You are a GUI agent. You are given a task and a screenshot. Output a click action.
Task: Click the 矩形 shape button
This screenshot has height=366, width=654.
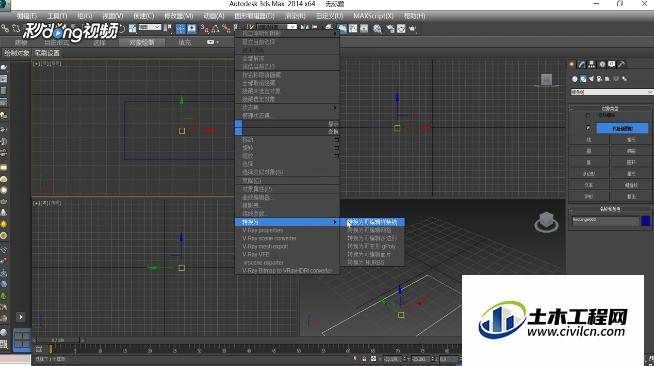point(631,140)
